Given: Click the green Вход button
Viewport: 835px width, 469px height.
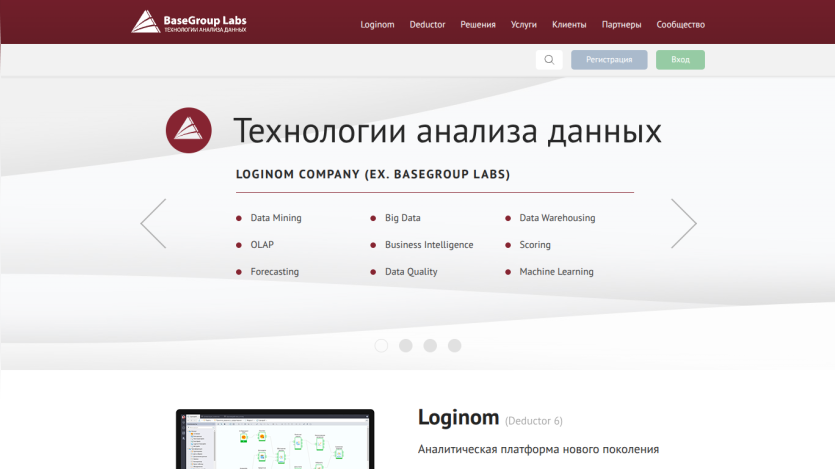Looking at the screenshot, I should coord(680,60).
